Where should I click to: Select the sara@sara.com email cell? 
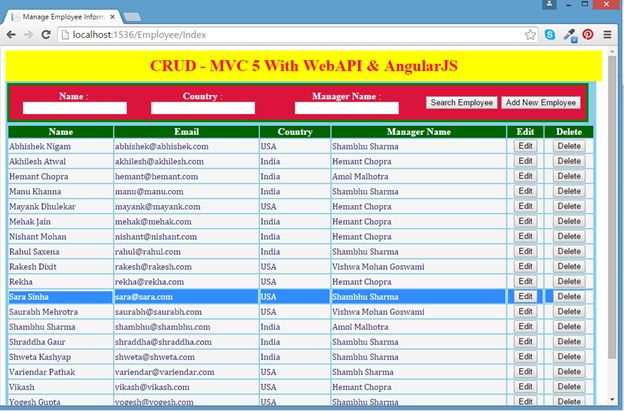tap(186, 297)
